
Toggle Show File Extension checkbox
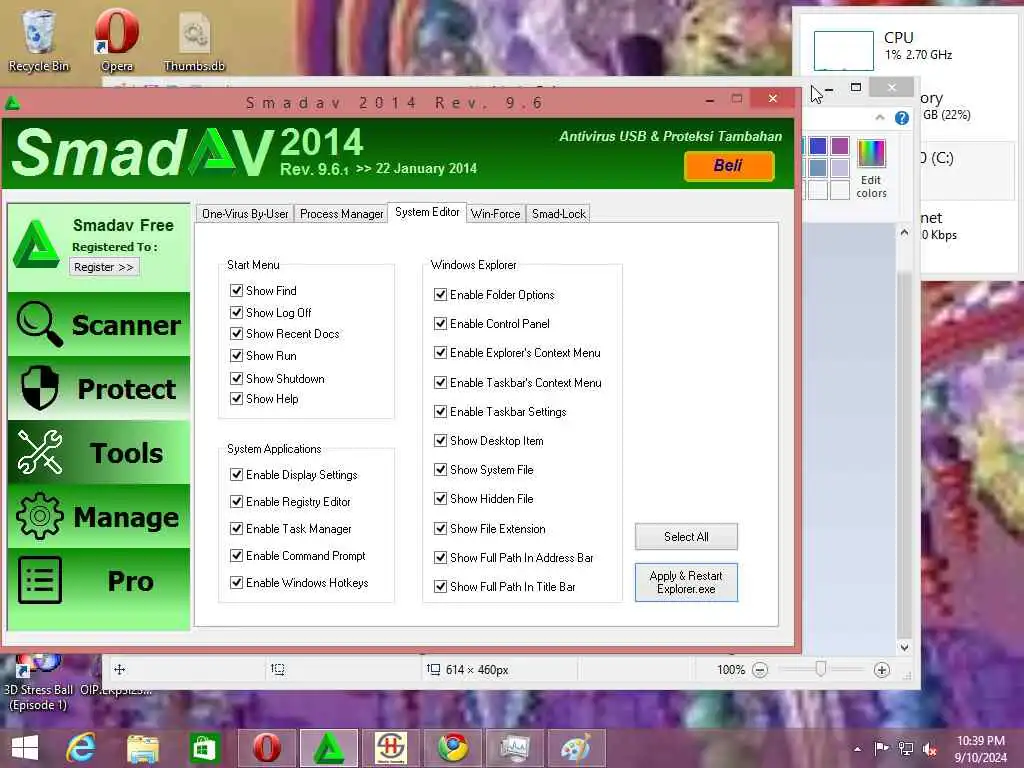click(x=440, y=528)
